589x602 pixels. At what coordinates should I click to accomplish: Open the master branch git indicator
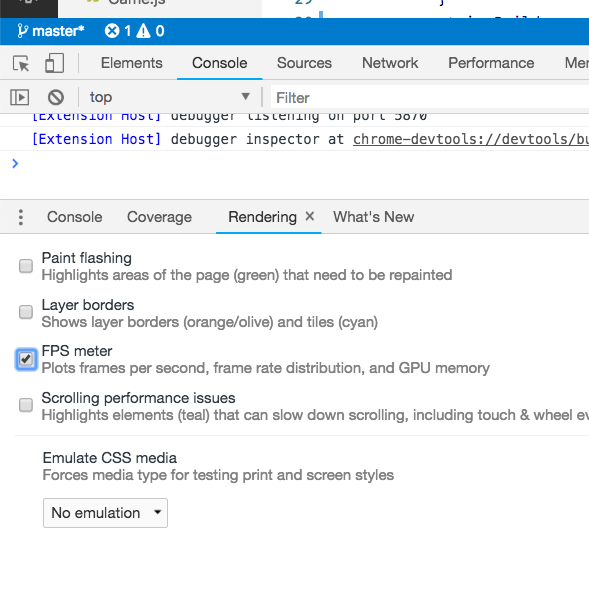[x=51, y=31]
